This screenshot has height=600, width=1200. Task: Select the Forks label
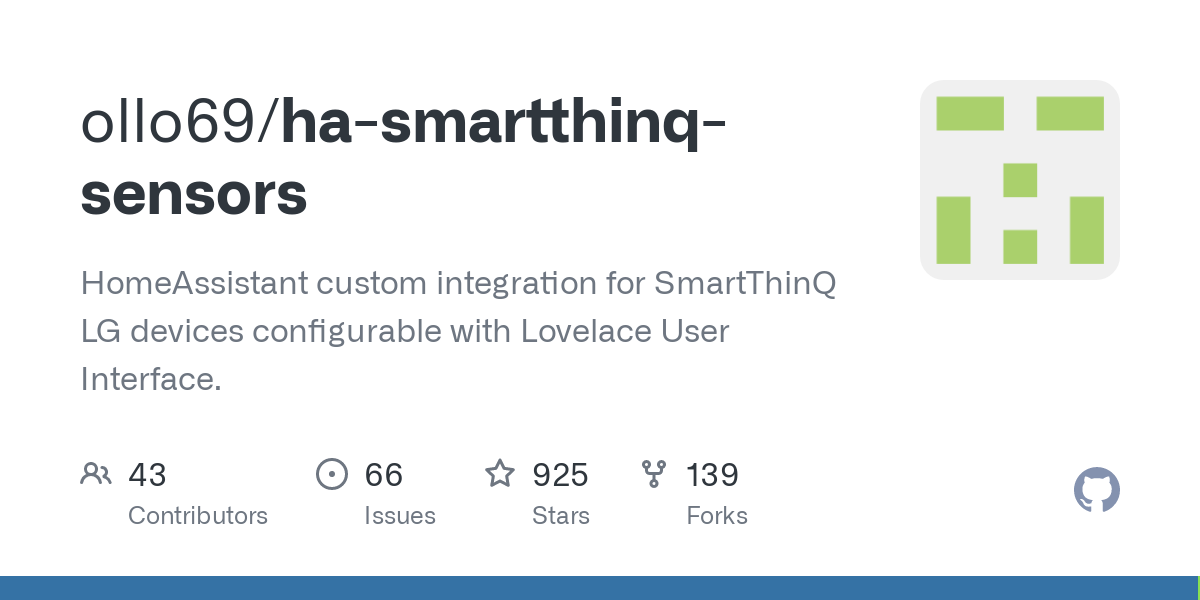(717, 516)
